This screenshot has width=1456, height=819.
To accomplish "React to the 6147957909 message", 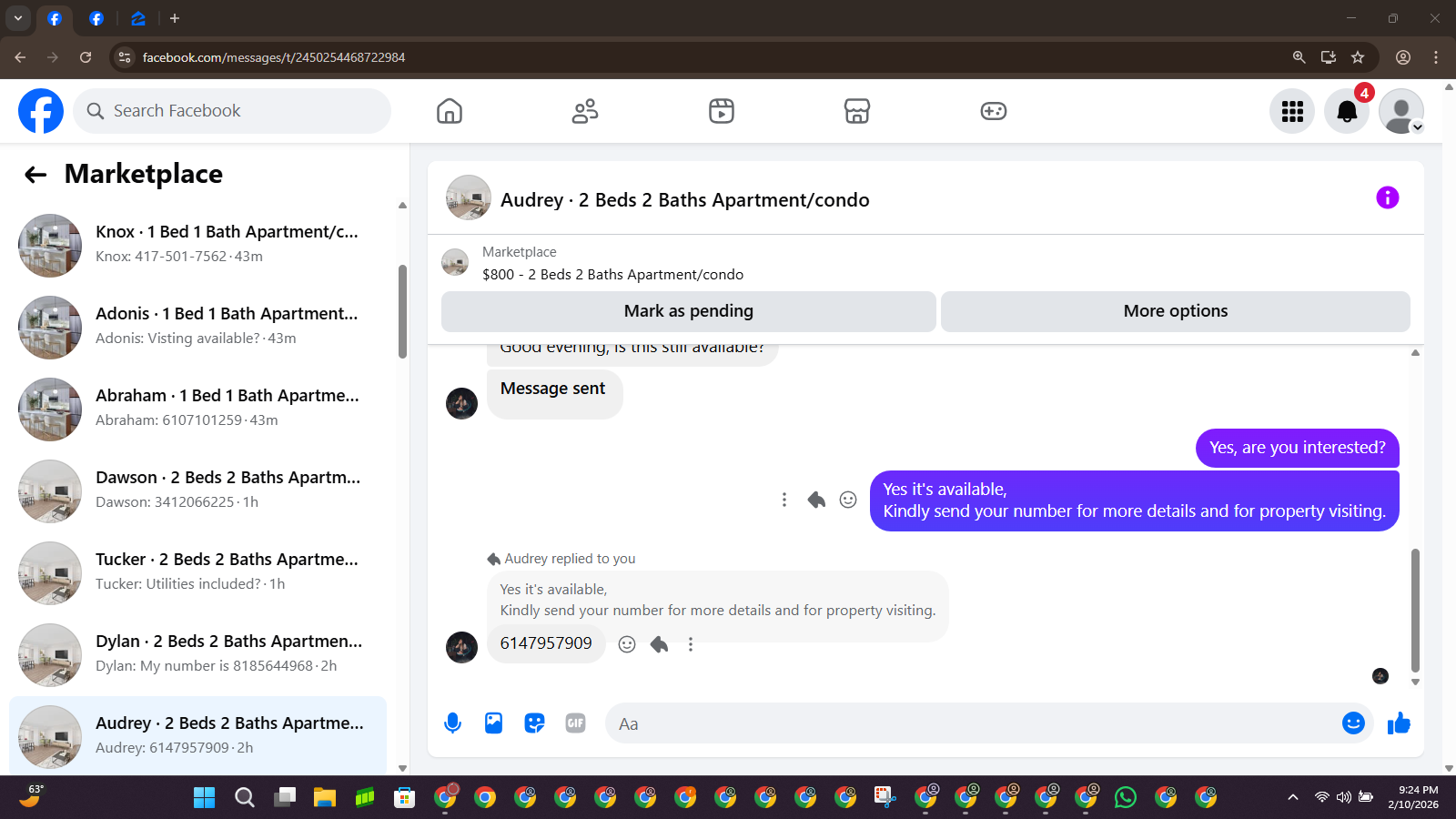I will point(627,644).
